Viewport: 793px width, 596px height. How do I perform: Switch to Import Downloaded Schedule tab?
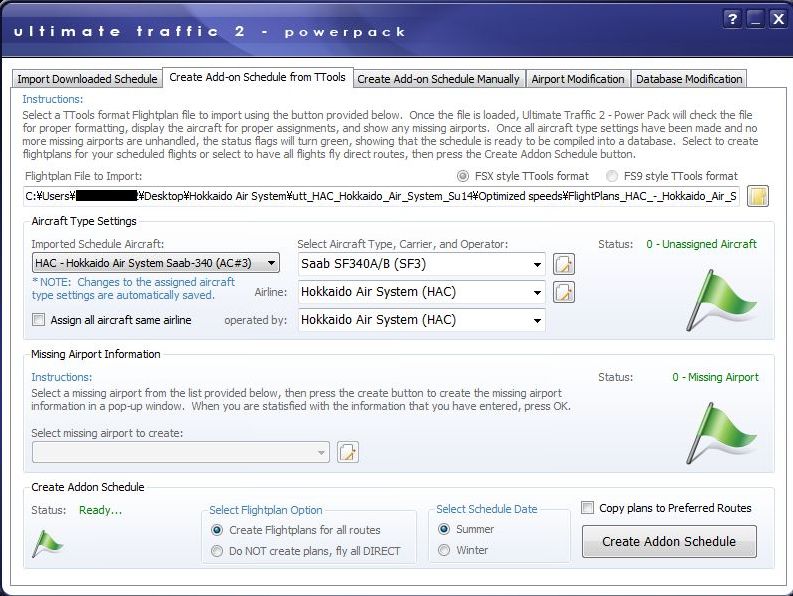point(87,79)
